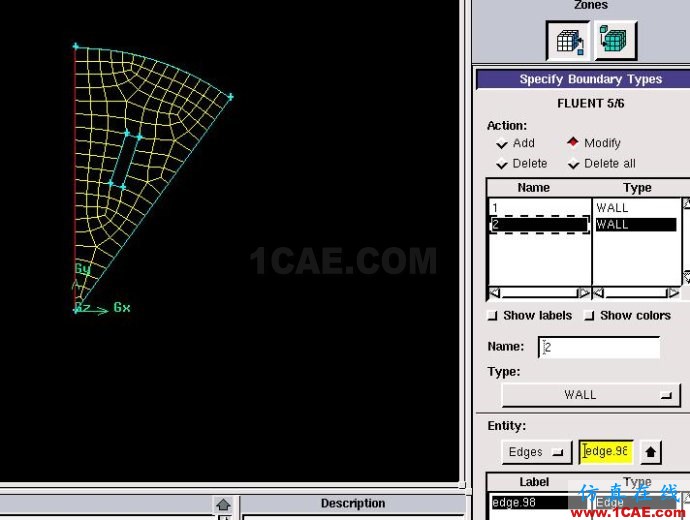Click up arrow of boundary list vertical scrollbar

point(686,203)
